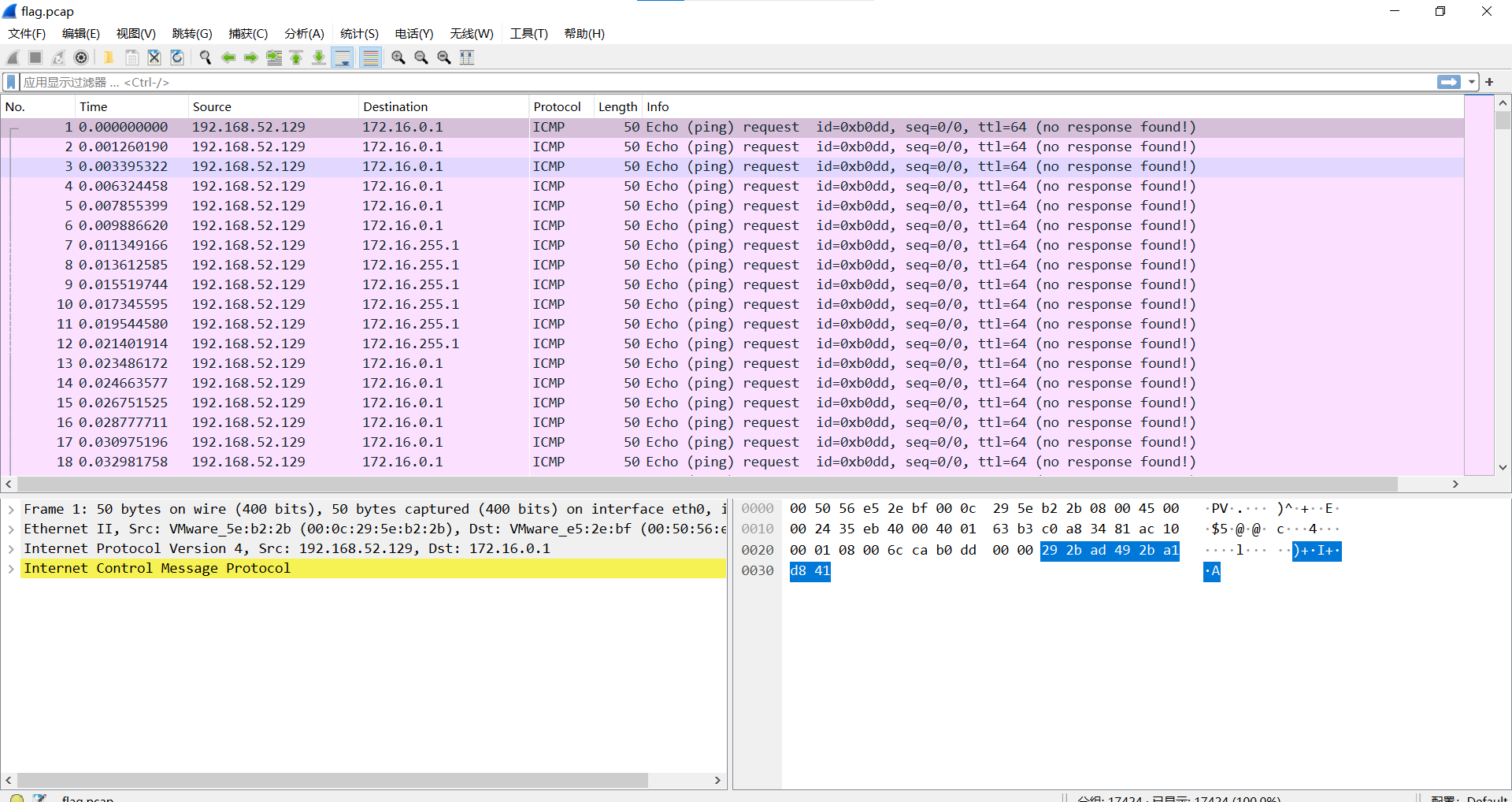Sort by the Source column header
Image resolution: width=1512 pixels, height=802 pixels.
[x=273, y=106]
